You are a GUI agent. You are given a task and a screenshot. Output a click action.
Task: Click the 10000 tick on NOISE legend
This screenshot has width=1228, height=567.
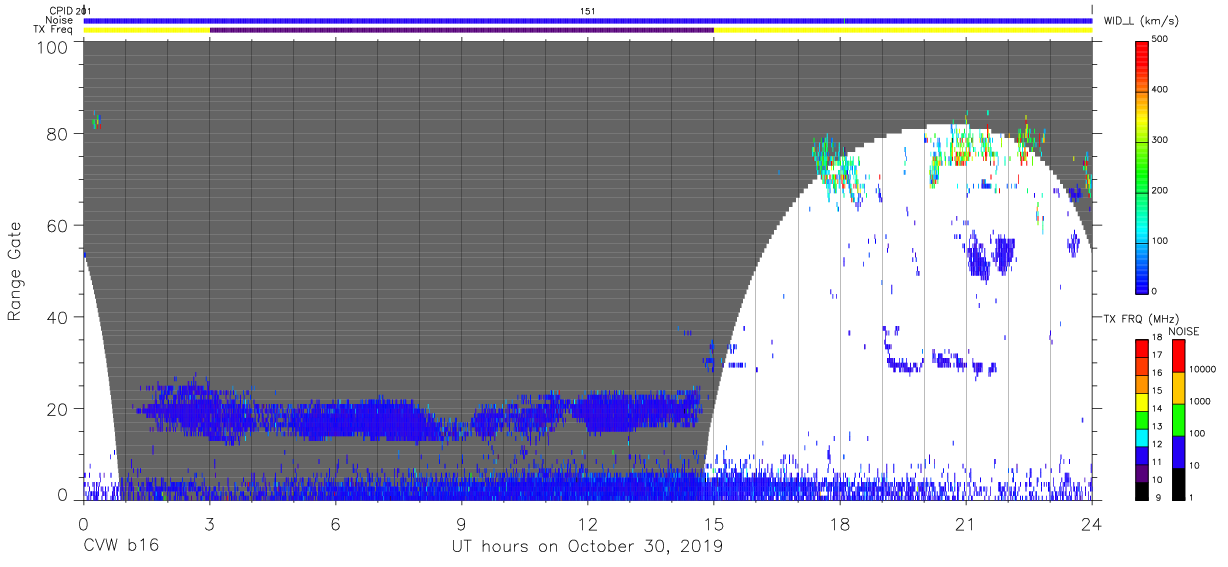pos(1203,369)
